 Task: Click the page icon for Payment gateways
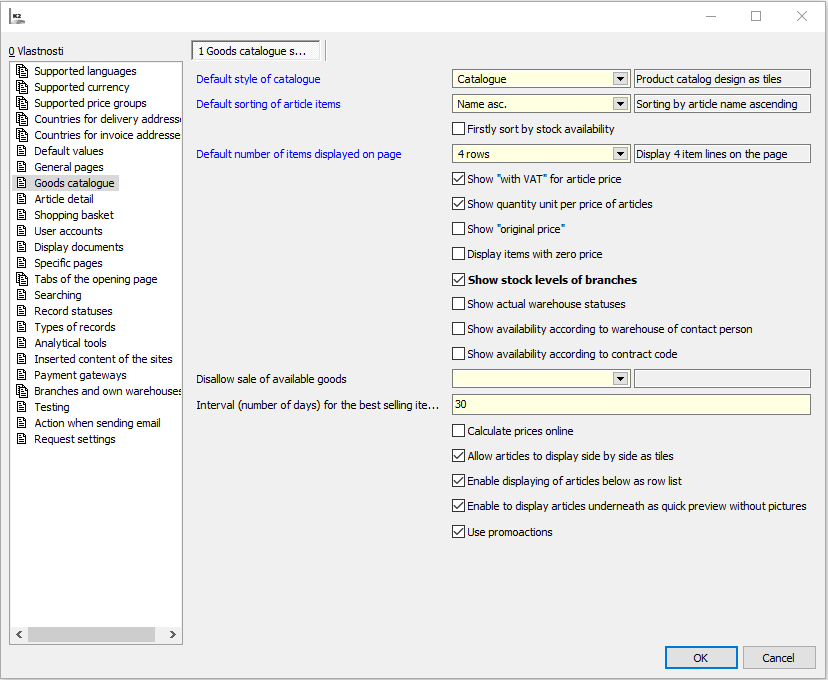click(x=22, y=375)
